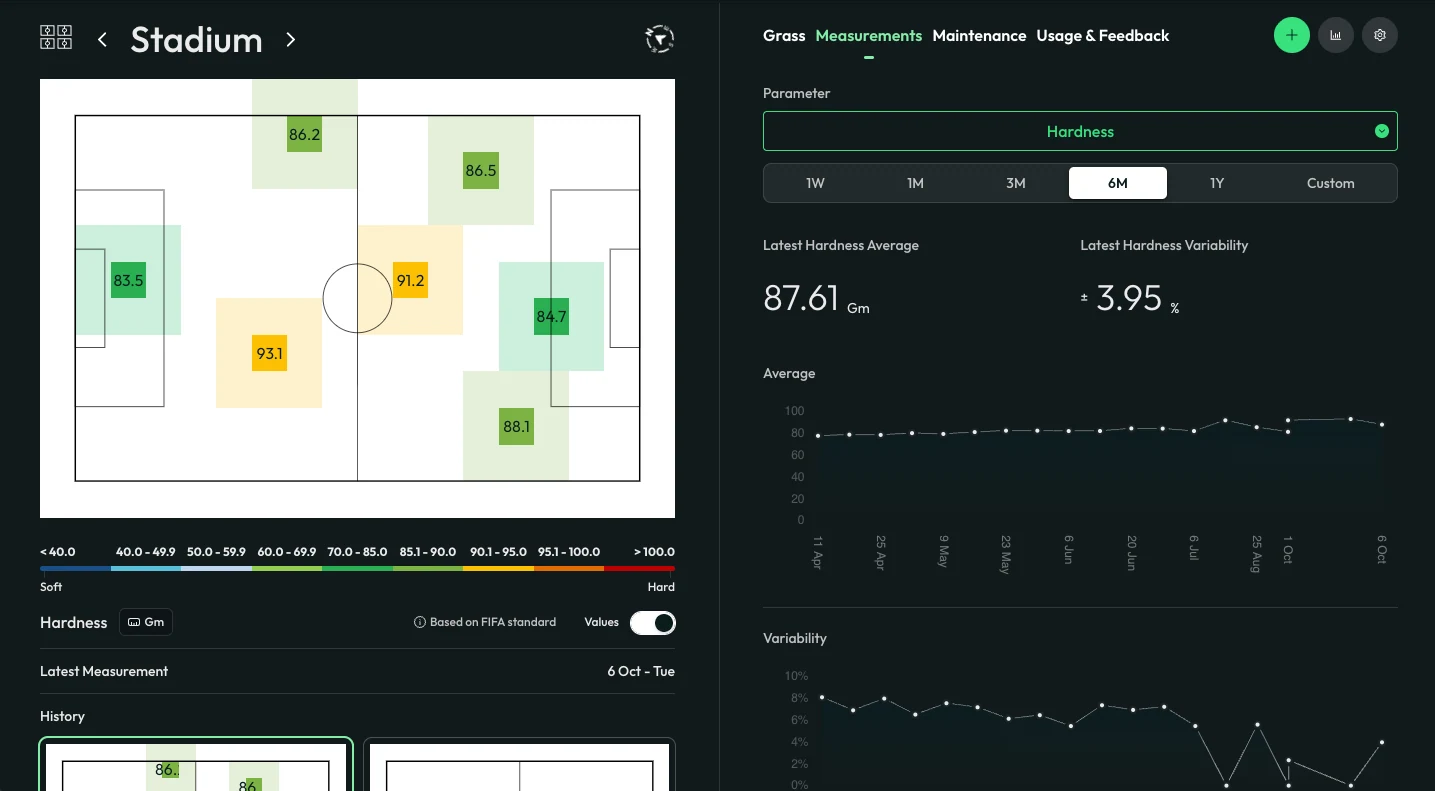
Task: Select the 1Y time range
Action: 1217,183
